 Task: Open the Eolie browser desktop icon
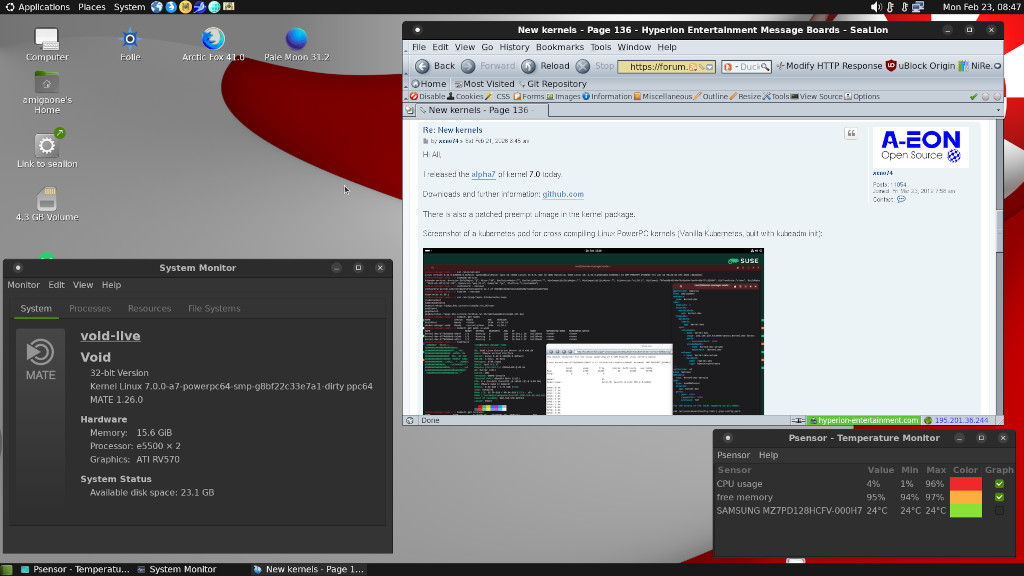130,40
